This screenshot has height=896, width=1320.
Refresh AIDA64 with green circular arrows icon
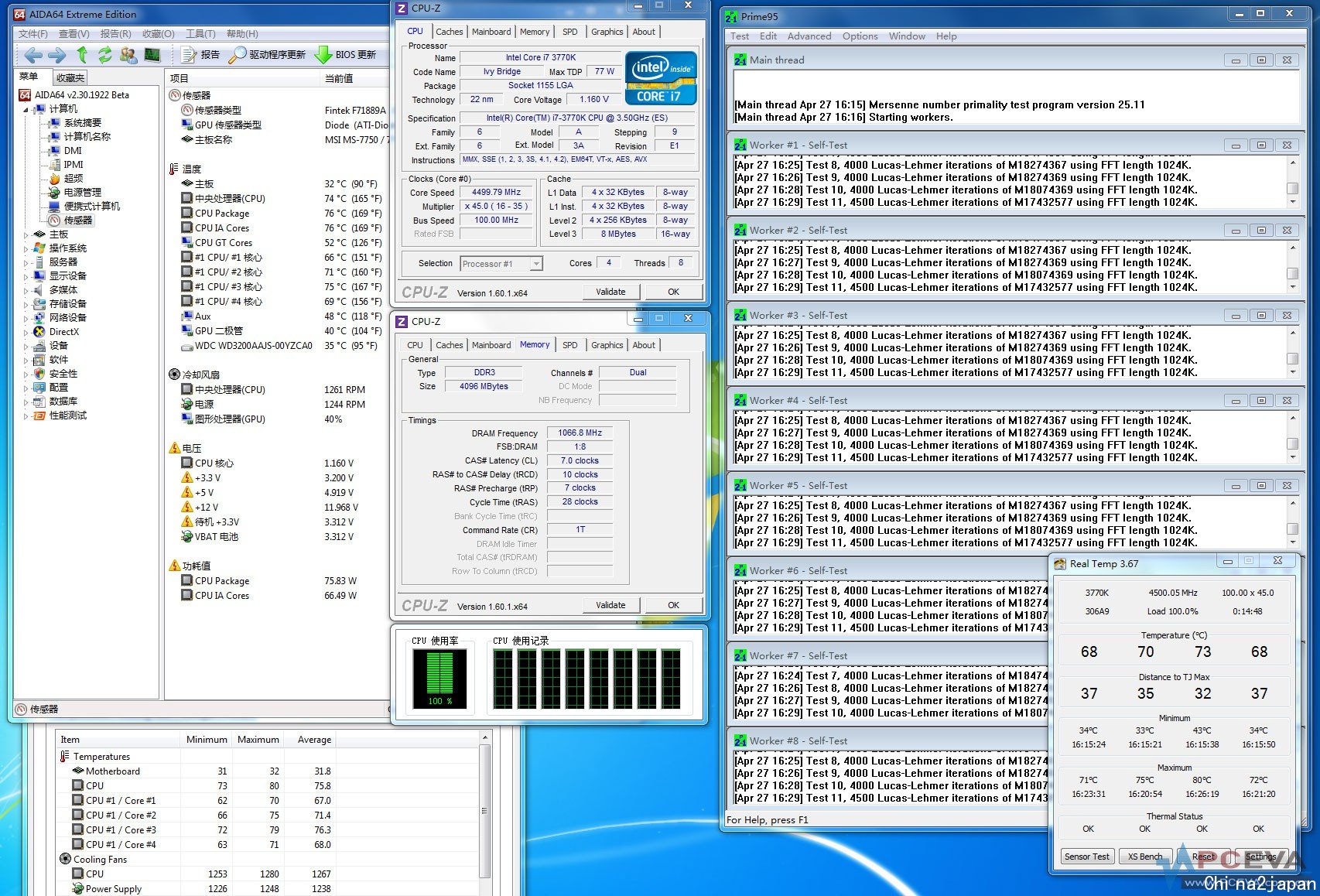pyautogui.click(x=104, y=55)
